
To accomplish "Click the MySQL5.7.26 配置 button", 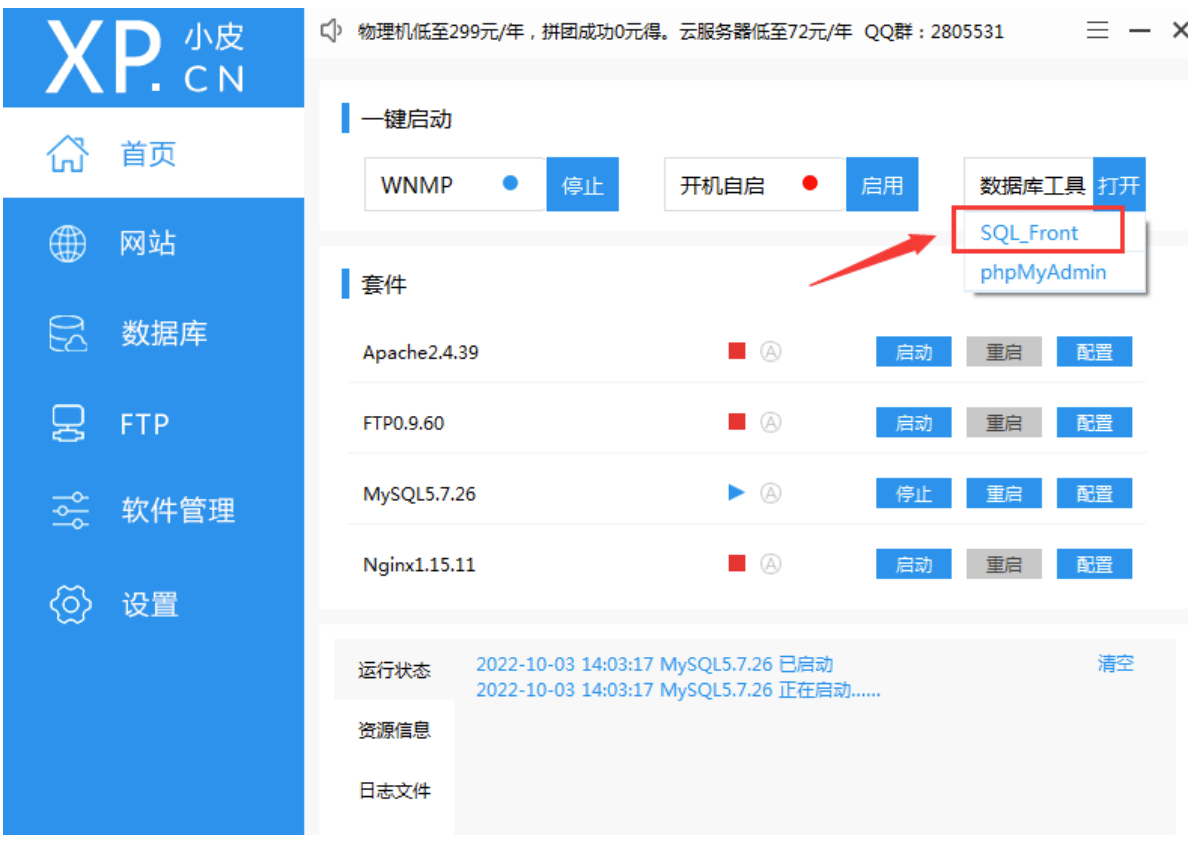I will tap(1094, 493).
